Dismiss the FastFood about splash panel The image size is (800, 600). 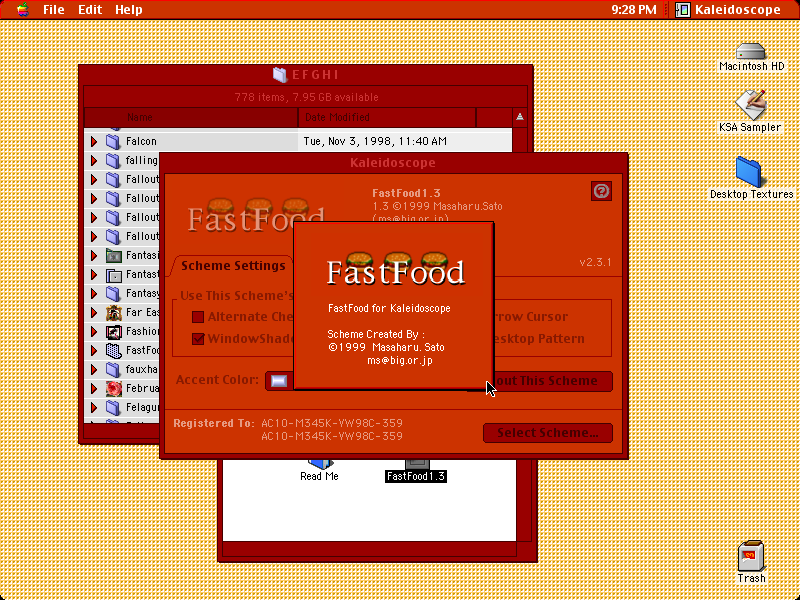tap(393, 306)
